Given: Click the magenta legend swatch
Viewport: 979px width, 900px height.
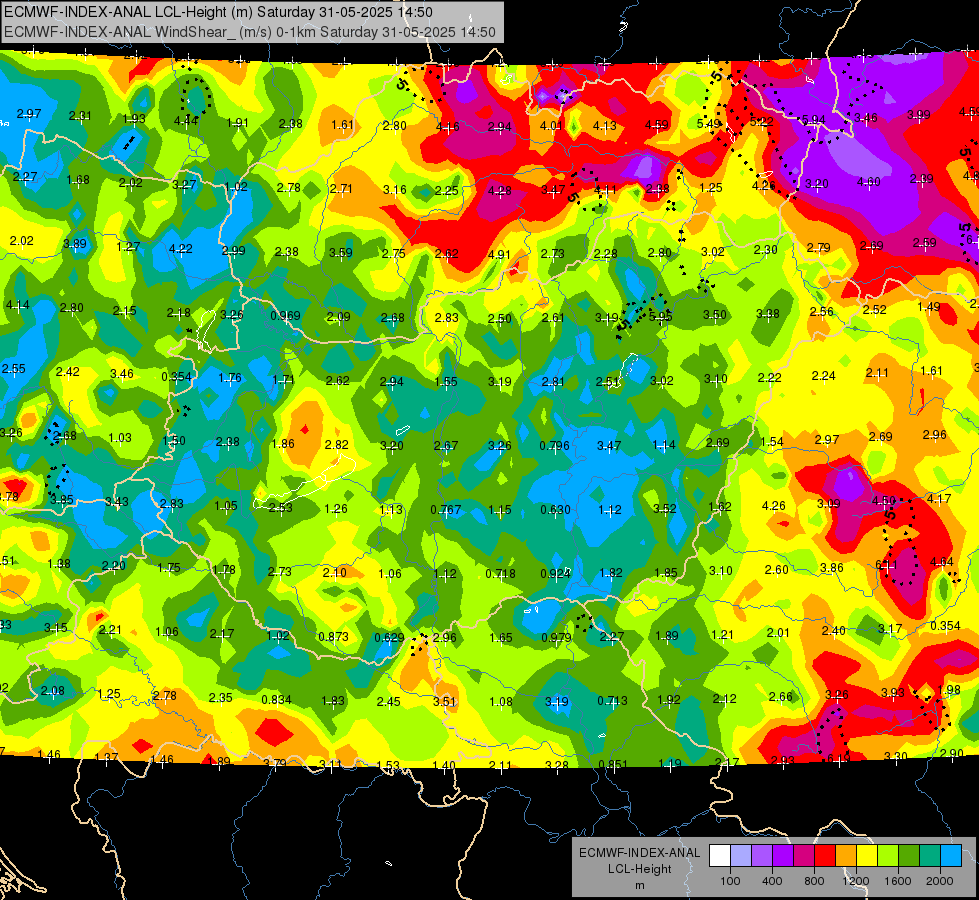Looking at the screenshot, I should click(x=804, y=856).
